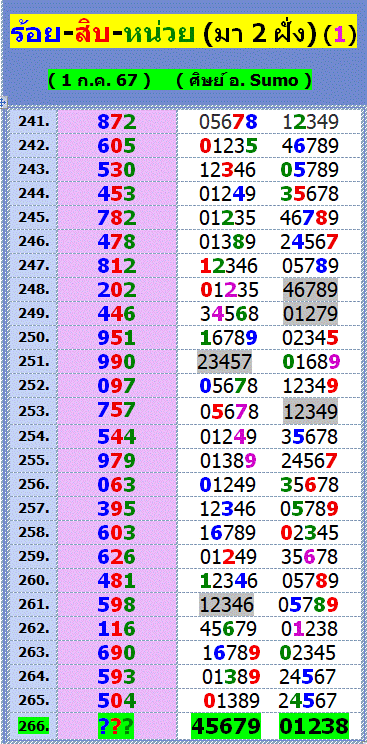This screenshot has height=744, width=367.
Task: Click gray highlighted 01279 in row 249
Action: click(x=311, y=314)
